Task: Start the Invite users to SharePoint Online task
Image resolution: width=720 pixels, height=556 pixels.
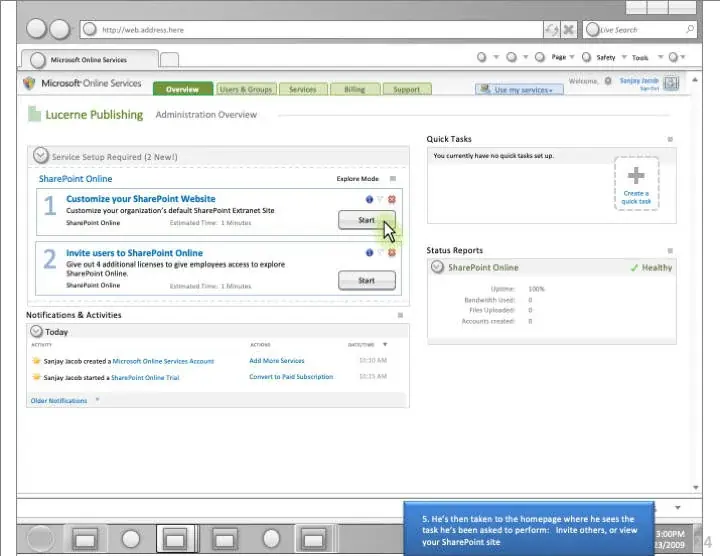Action: pos(366,280)
